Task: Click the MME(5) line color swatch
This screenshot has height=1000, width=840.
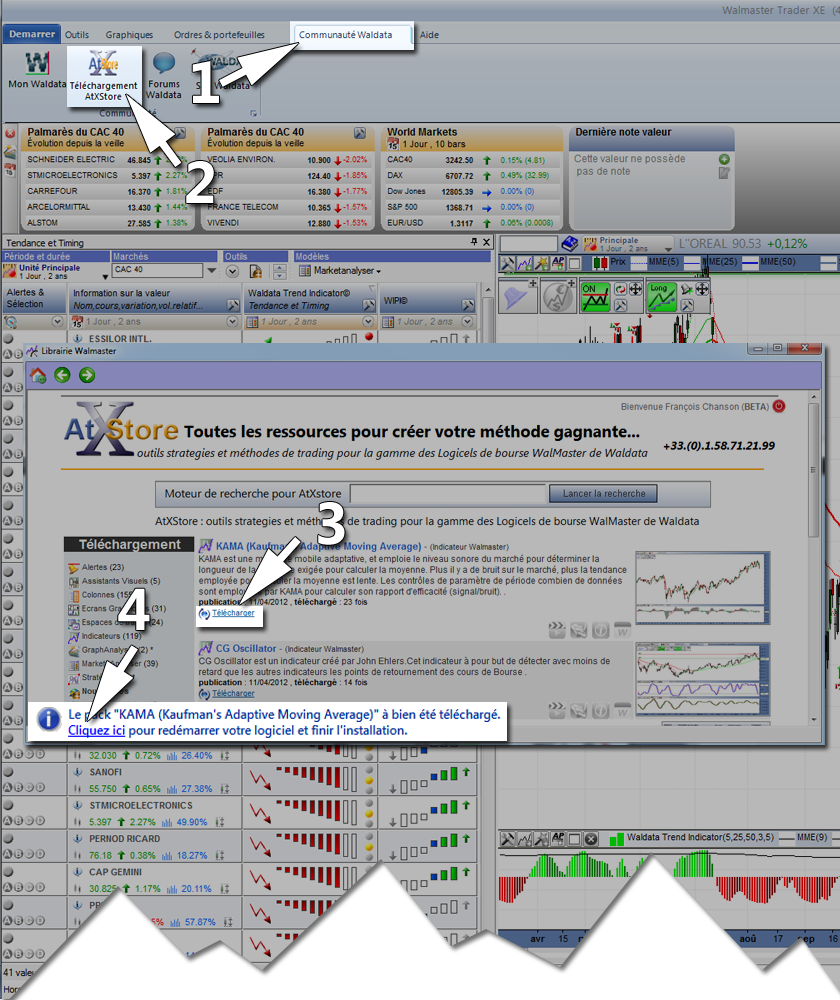Action: pyautogui.click(x=640, y=261)
